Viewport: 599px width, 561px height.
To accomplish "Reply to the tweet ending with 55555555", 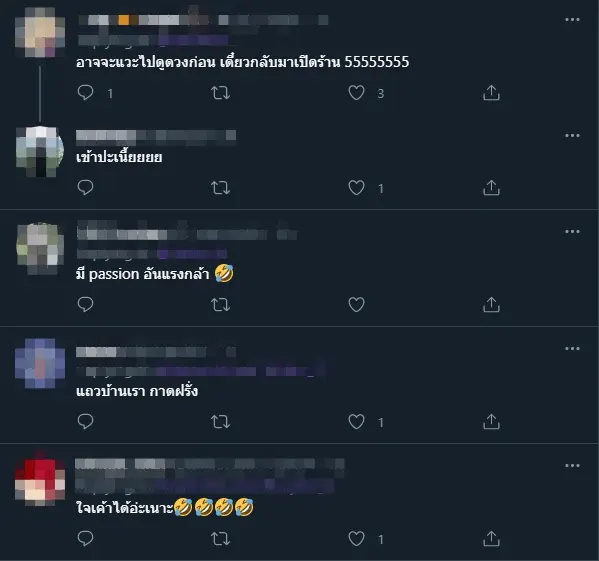I will coord(85,93).
